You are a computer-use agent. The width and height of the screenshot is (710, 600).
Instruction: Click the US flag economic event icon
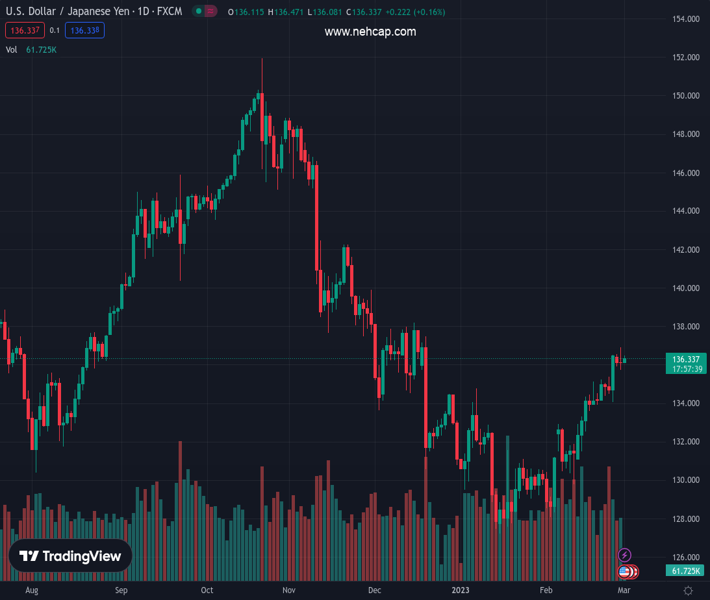coord(625,571)
